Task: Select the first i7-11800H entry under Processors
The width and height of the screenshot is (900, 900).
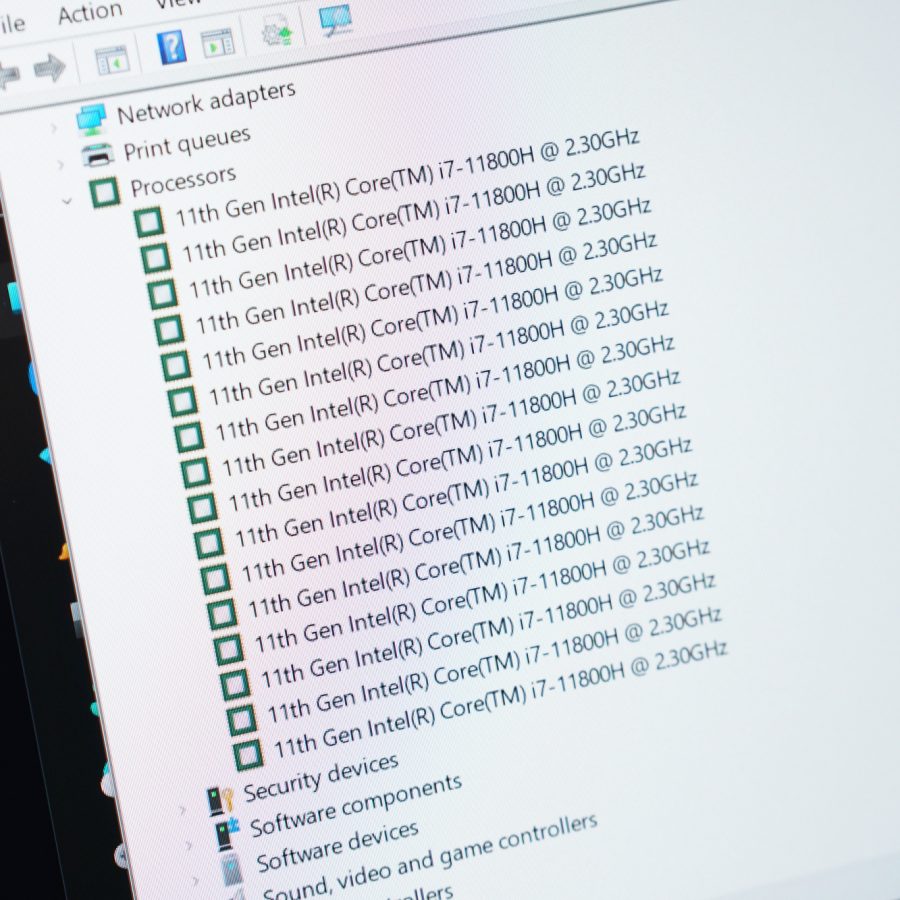Action: click(407, 177)
